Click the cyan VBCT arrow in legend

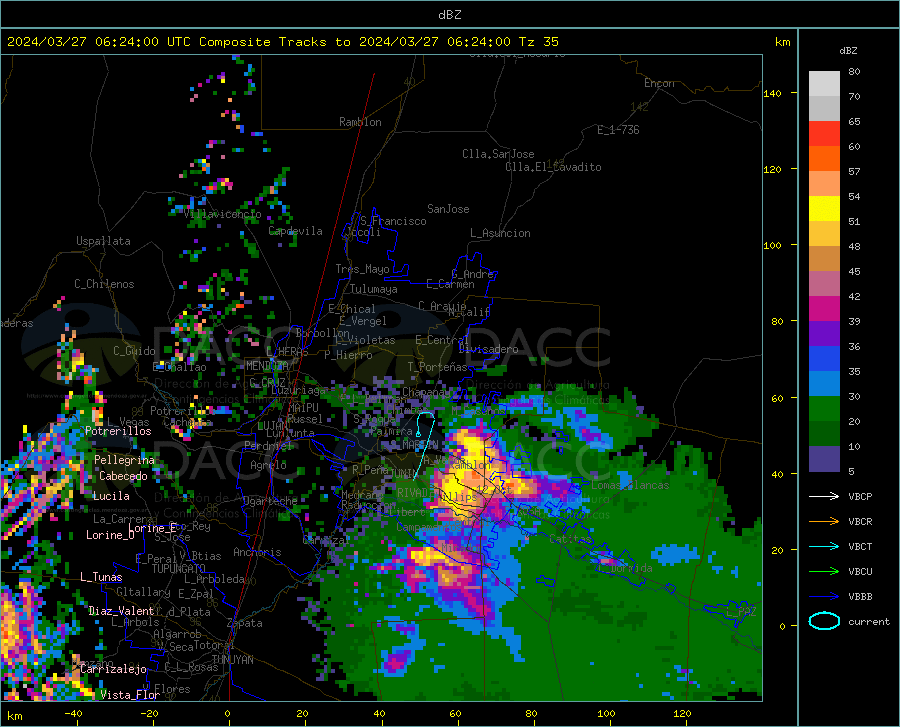(824, 546)
